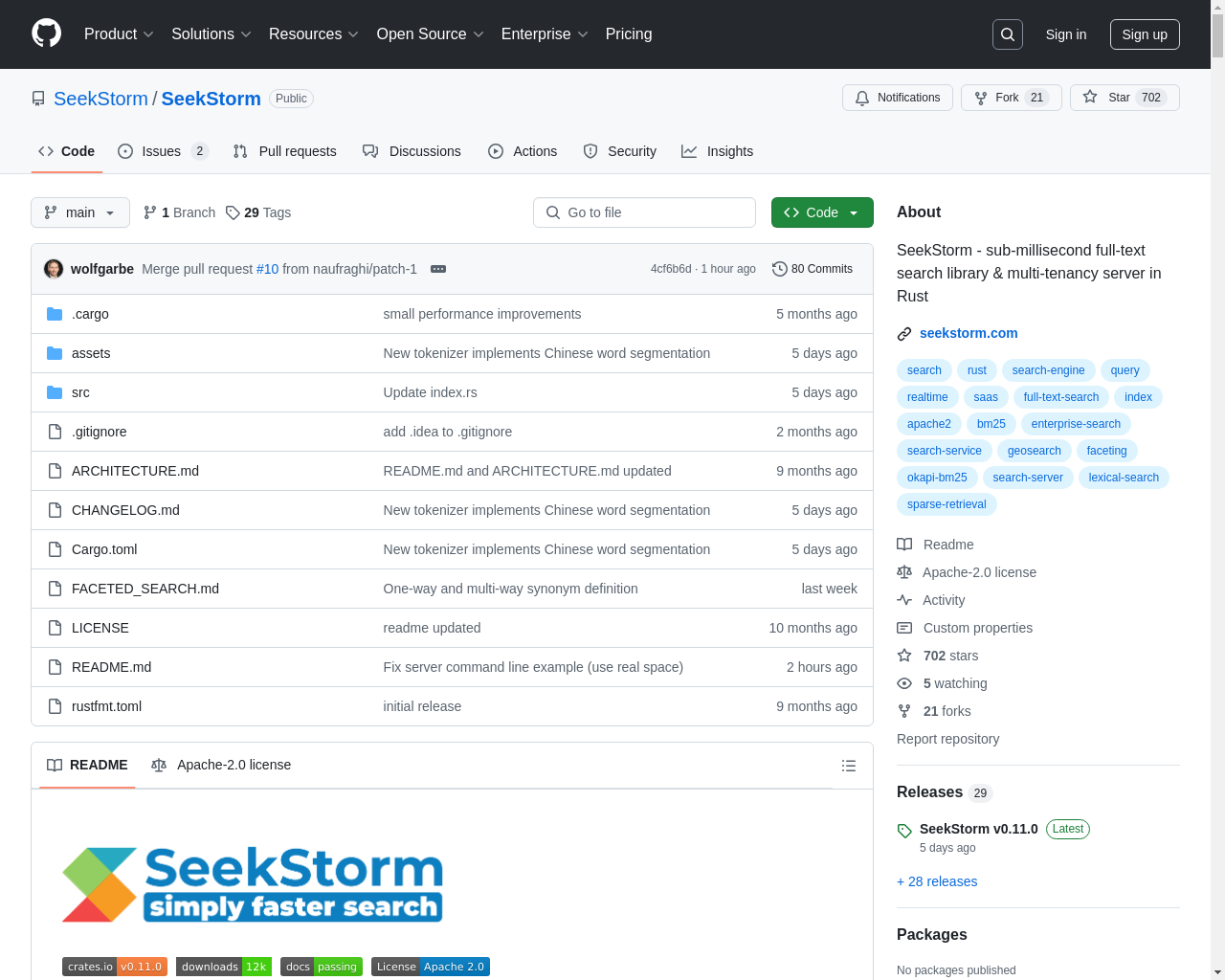Click the SeekStorm logo image in README
This screenshot has height=980, width=1225.
click(x=253, y=884)
